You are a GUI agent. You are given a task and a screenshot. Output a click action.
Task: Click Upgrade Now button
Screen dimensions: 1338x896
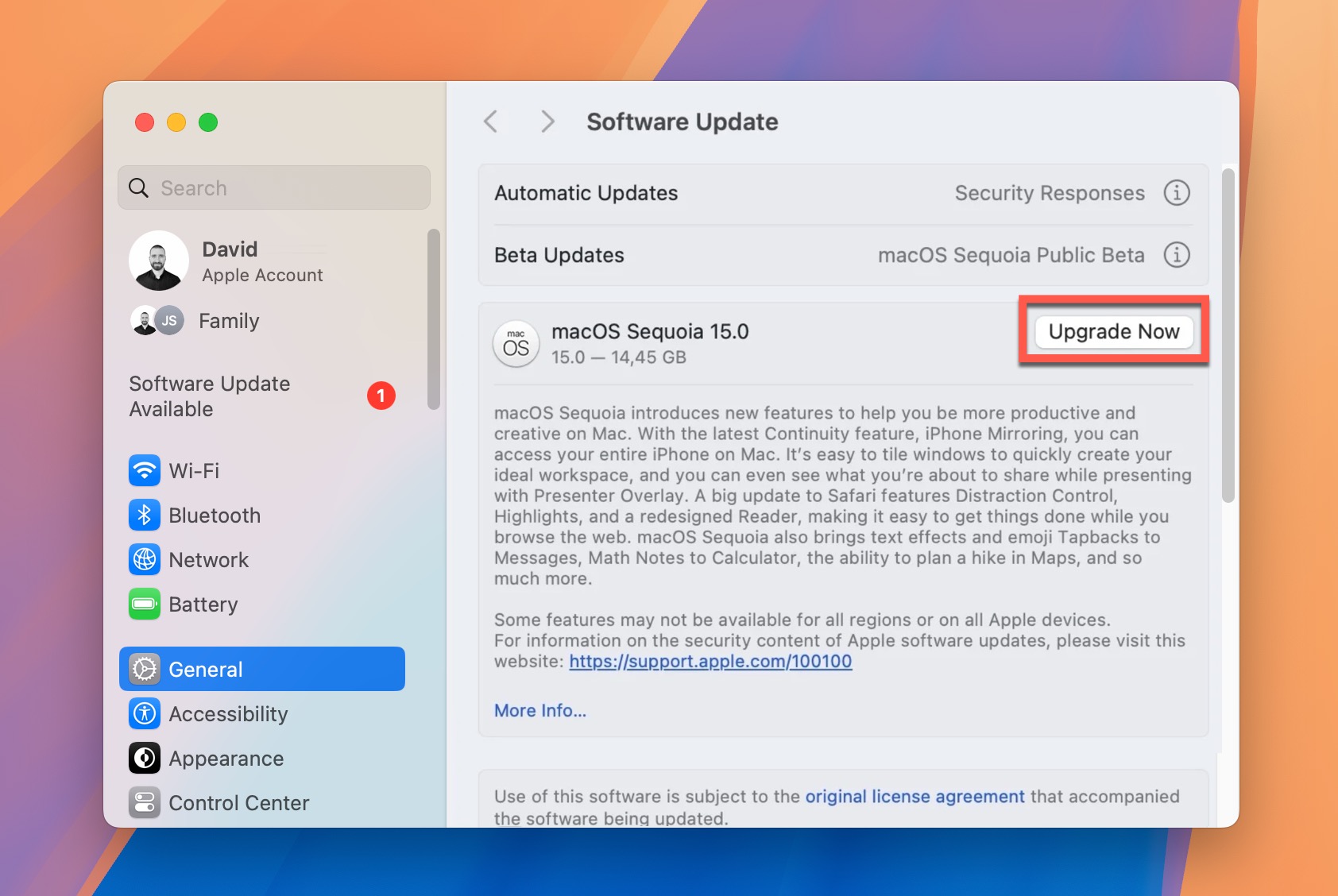(x=1114, y=331)
